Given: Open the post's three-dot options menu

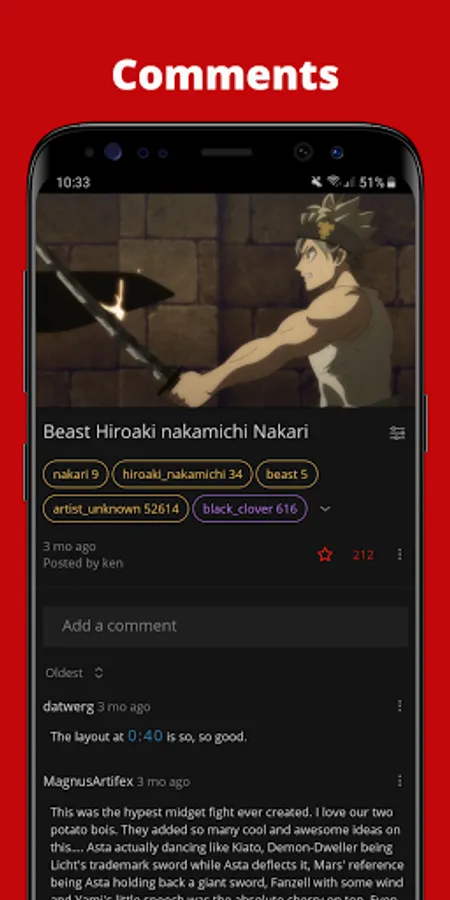Looking at the screenshot, I should (x=399, y=554).
